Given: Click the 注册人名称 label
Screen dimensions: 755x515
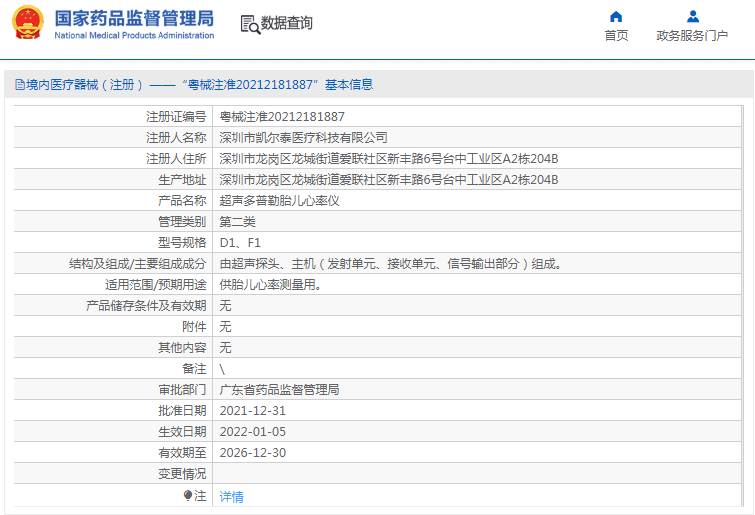Looking at the screenshot, I should click(176, 138).
